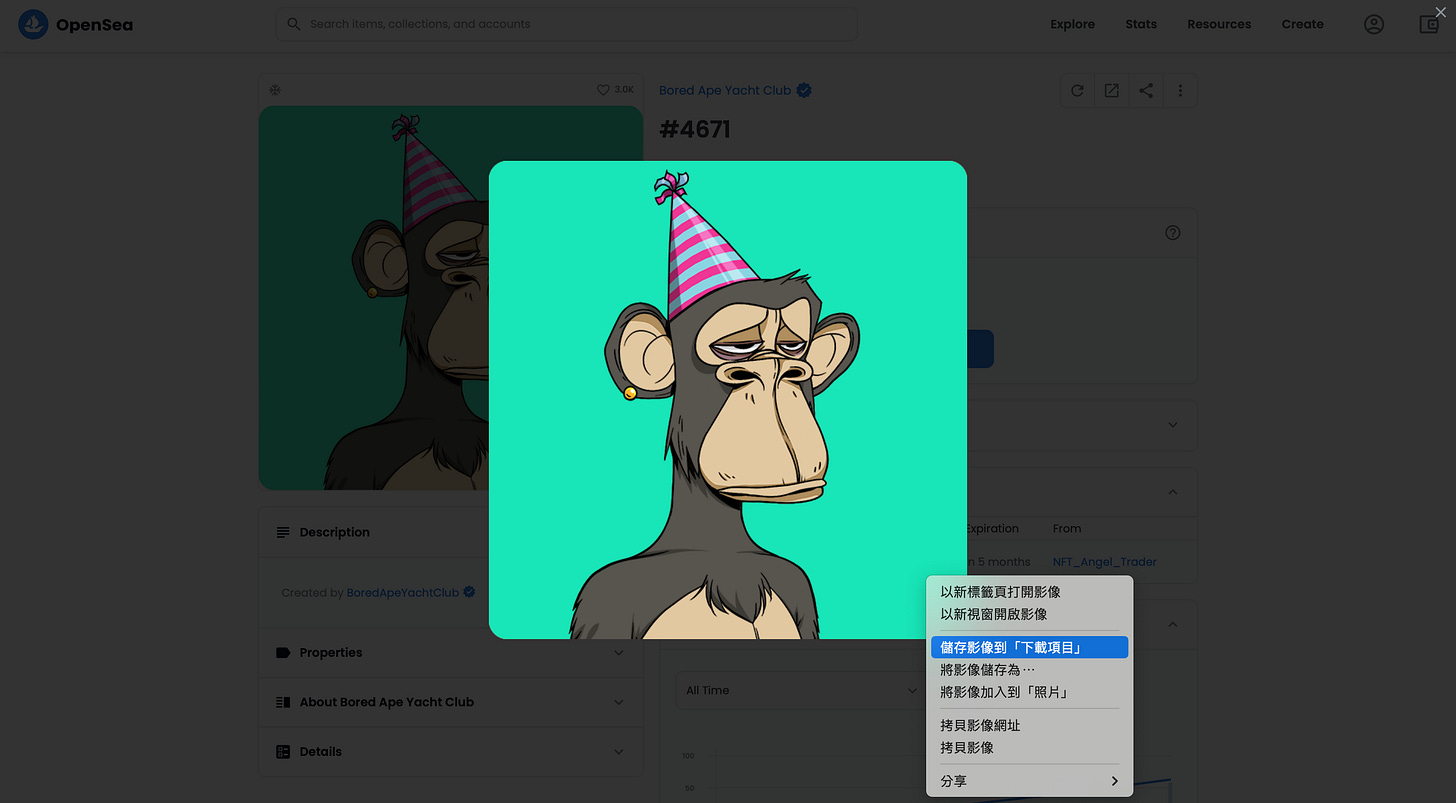
Task: Open the three-dot more options icon
Action: pyautogui.click(x=1180, y=91)
